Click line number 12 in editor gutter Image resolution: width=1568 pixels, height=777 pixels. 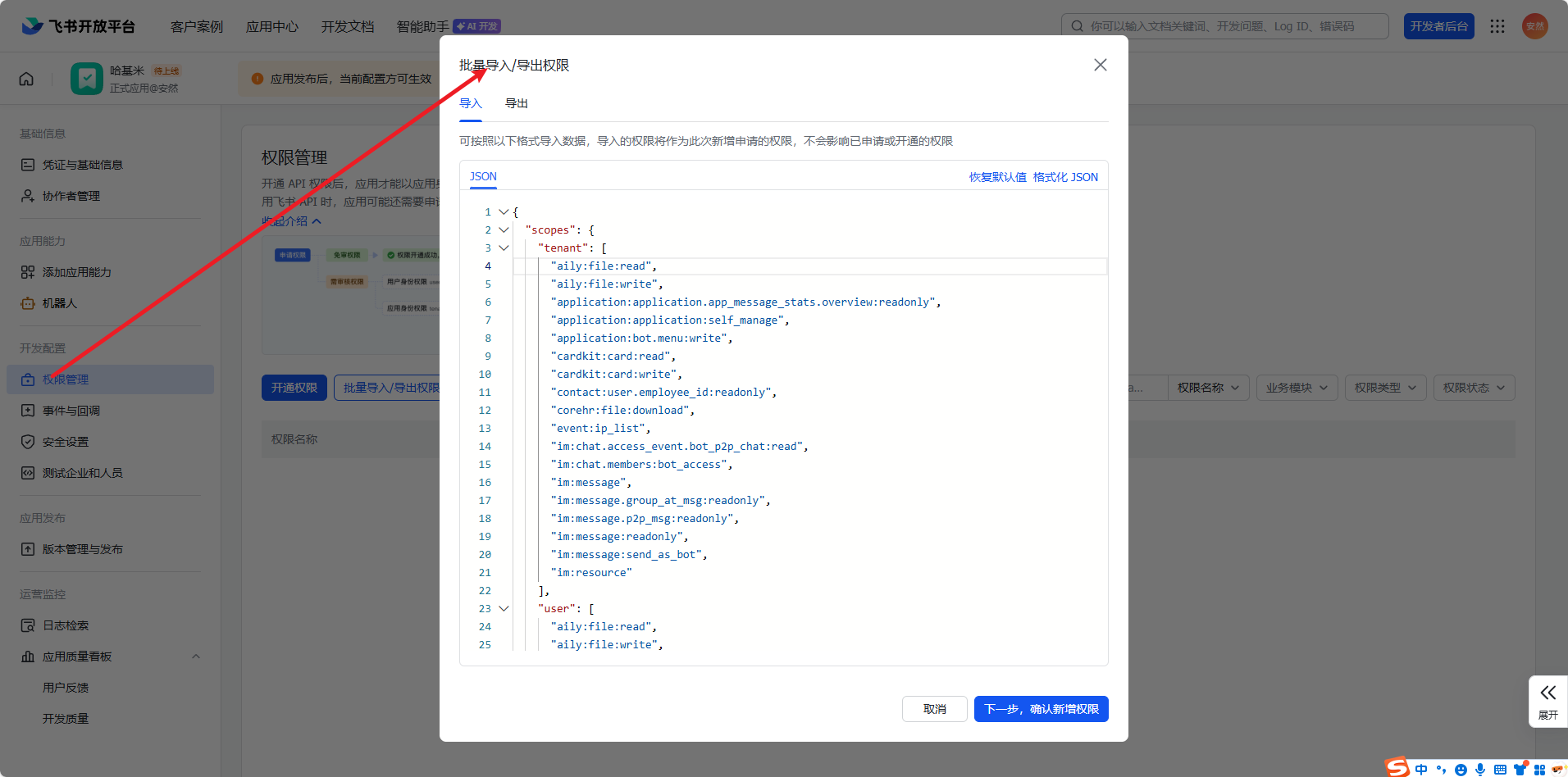[485, 410]
